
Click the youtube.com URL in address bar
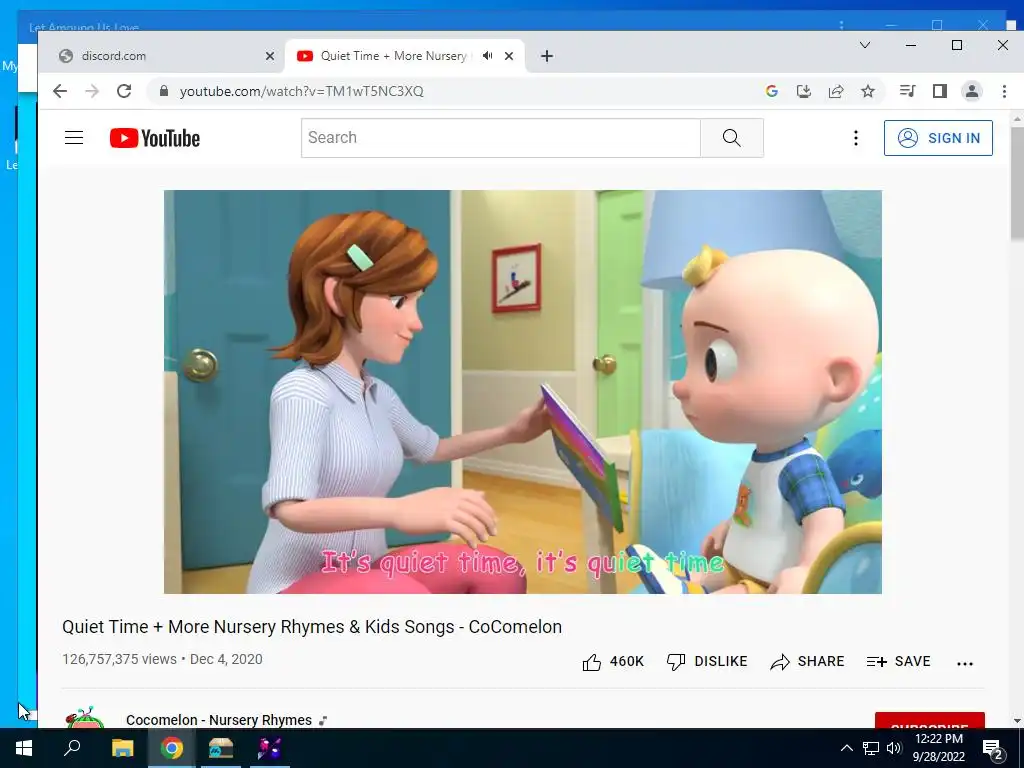(x=302, y=91)
